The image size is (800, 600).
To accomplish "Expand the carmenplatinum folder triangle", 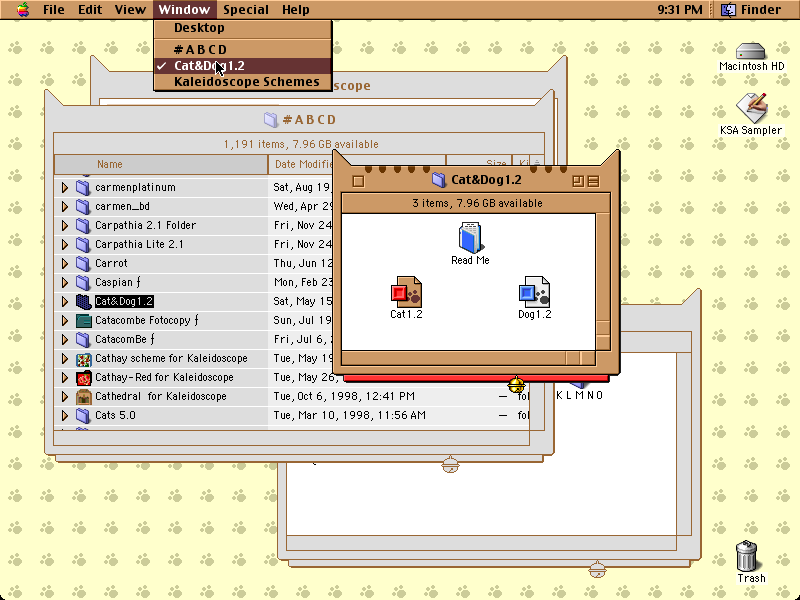I will [x=65, y=187].
